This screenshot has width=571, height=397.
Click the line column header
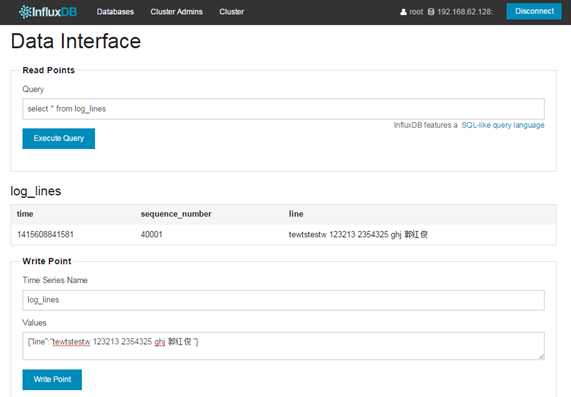click(296, 214)
